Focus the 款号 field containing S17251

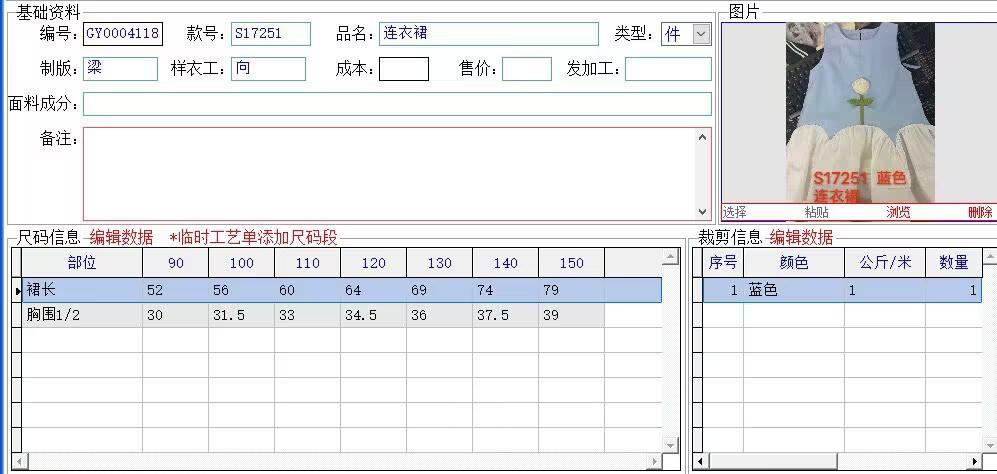pos(270,34)
